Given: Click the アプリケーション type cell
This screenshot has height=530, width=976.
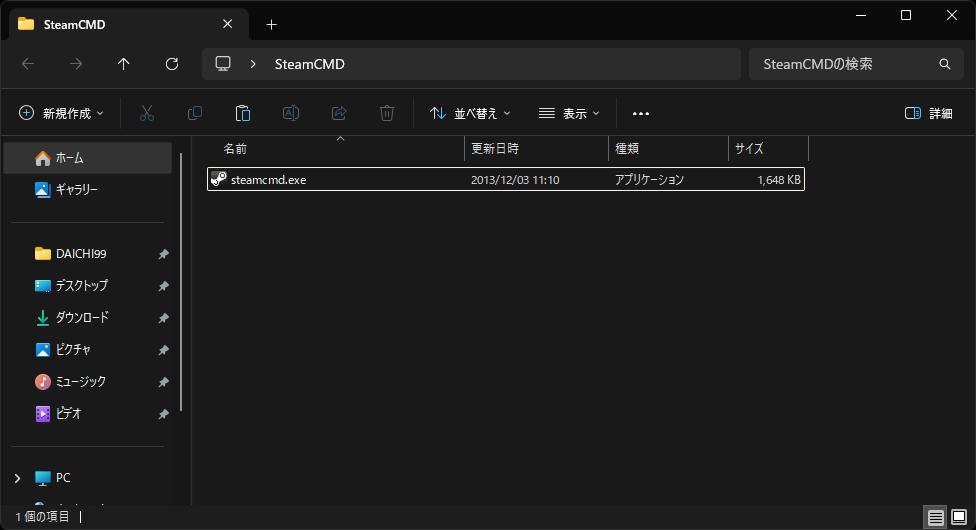Looking at the screenshot, I should (x=649, y=180).
